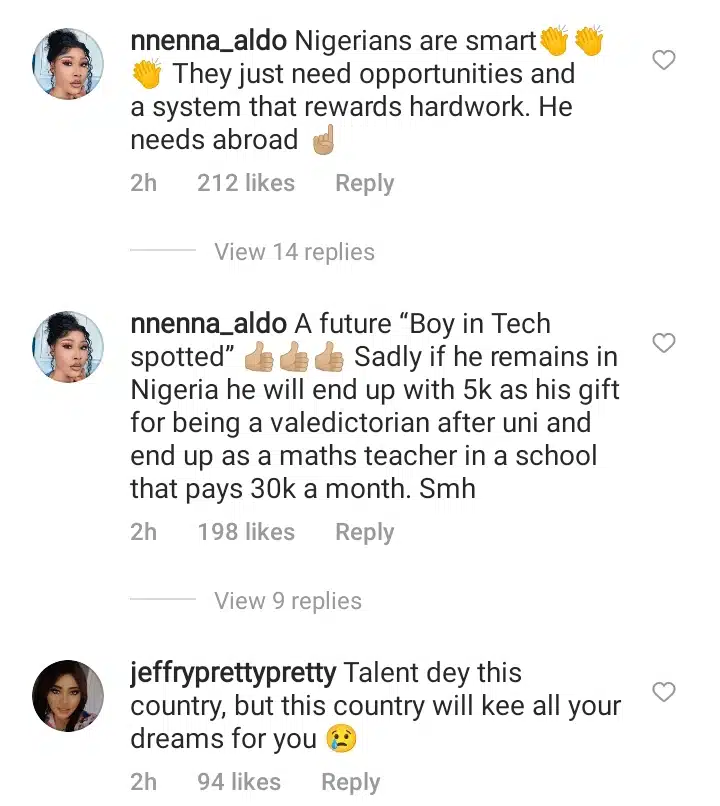Viewport: 720px width, 806px height.
Task: Click the 2h timestamp under "Boy in Tech" comment
Action: tap(143, 532)
